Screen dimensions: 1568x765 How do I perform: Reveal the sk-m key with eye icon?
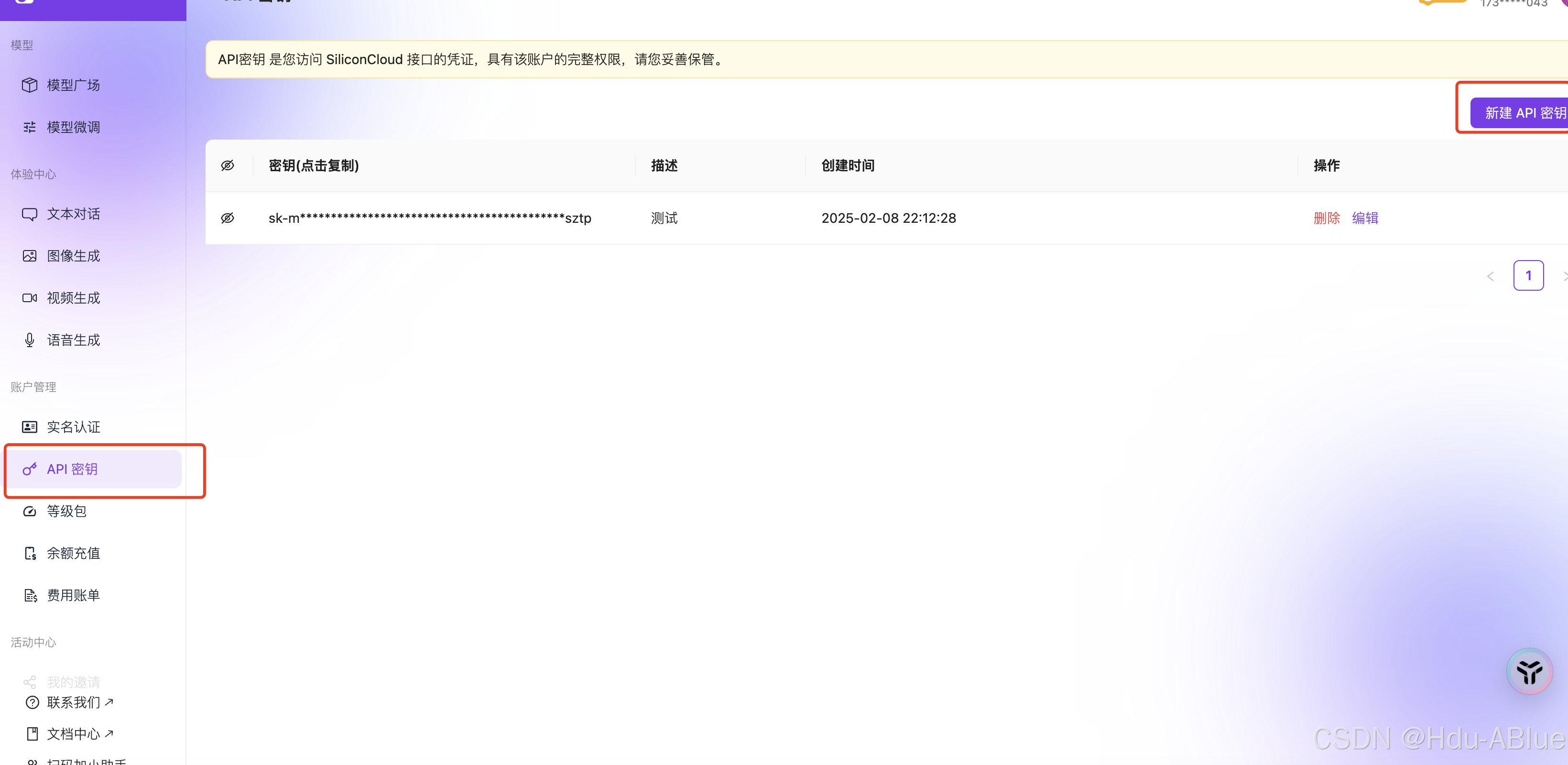click(228, 218)
